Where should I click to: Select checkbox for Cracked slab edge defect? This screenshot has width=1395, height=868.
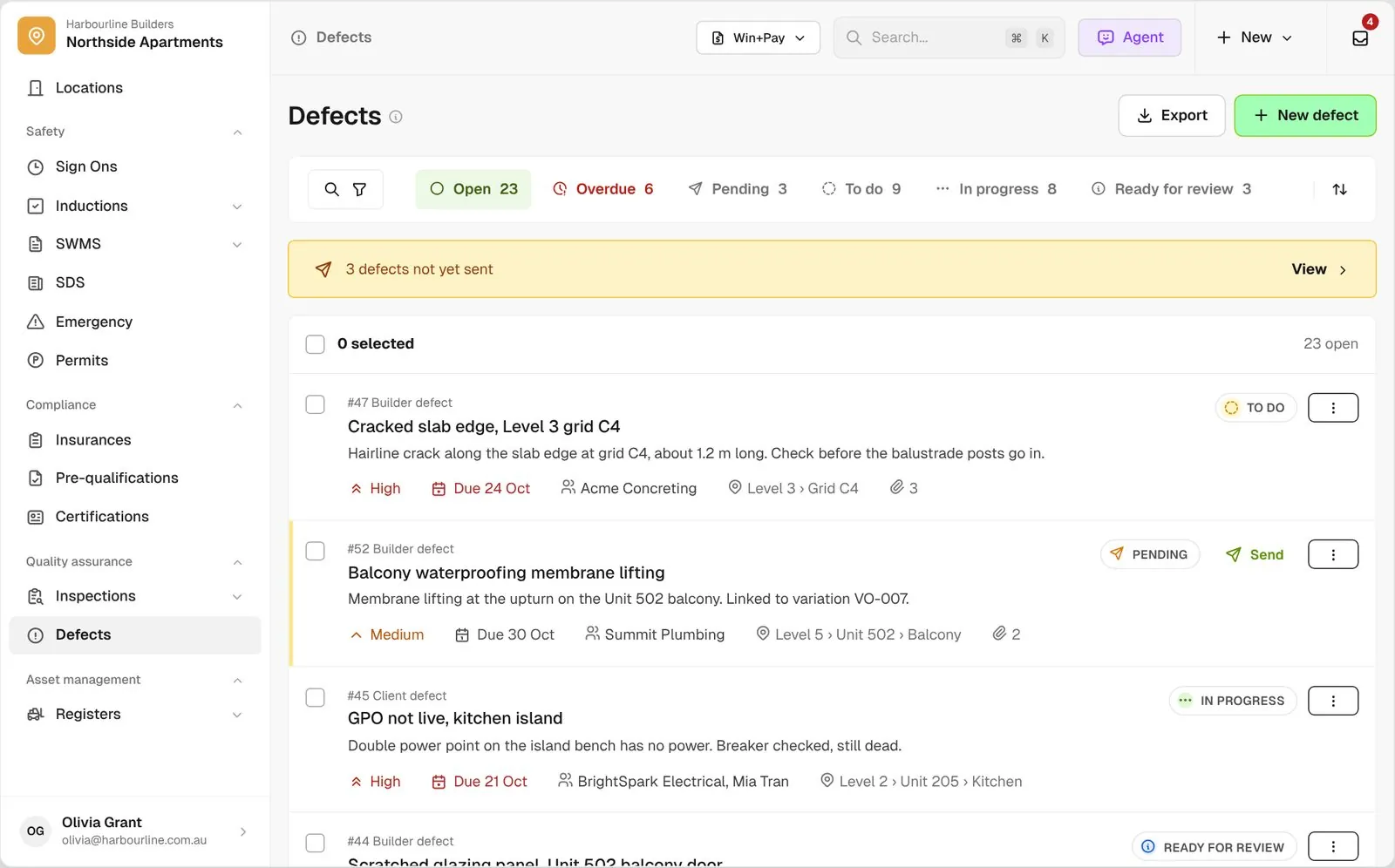click(x=315, y=404)
